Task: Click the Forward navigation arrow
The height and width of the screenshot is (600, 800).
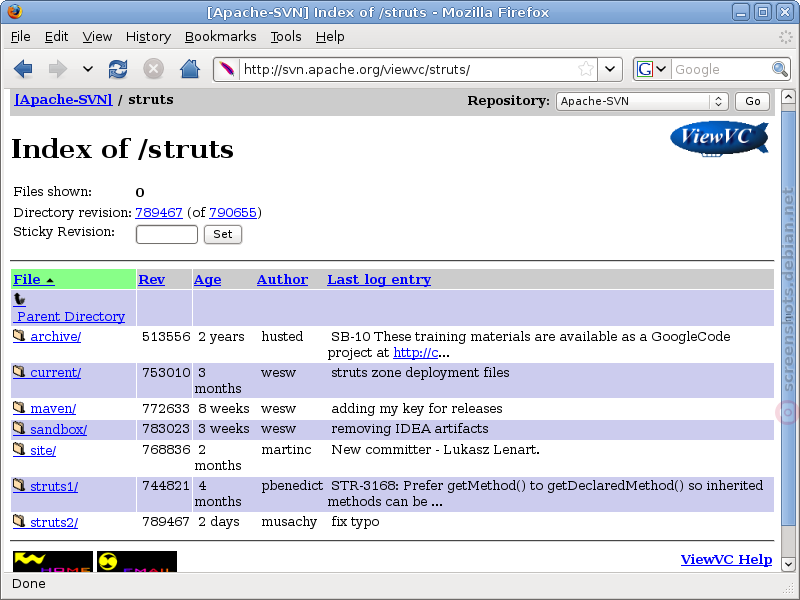Action: click(58, 69)
